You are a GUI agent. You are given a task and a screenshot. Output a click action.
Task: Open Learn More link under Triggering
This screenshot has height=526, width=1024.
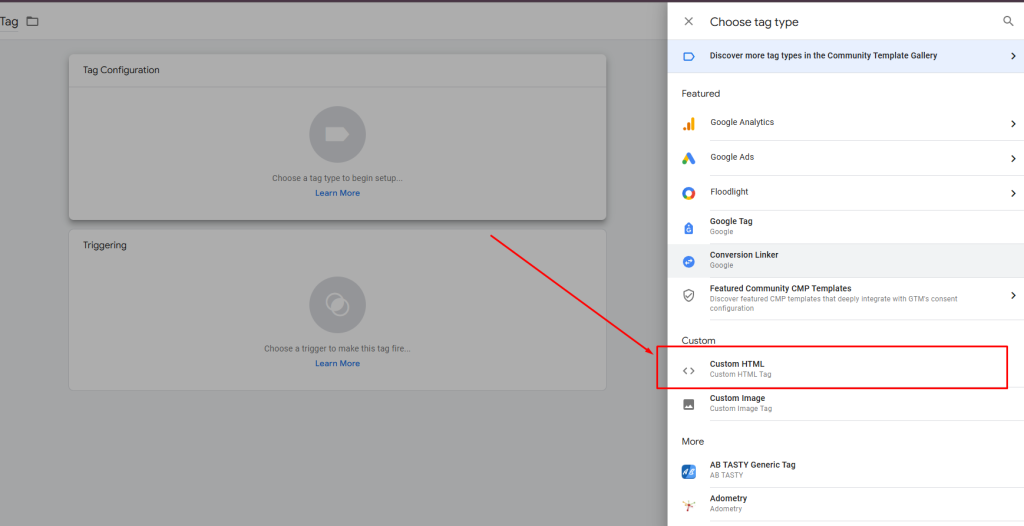(337, 363)
